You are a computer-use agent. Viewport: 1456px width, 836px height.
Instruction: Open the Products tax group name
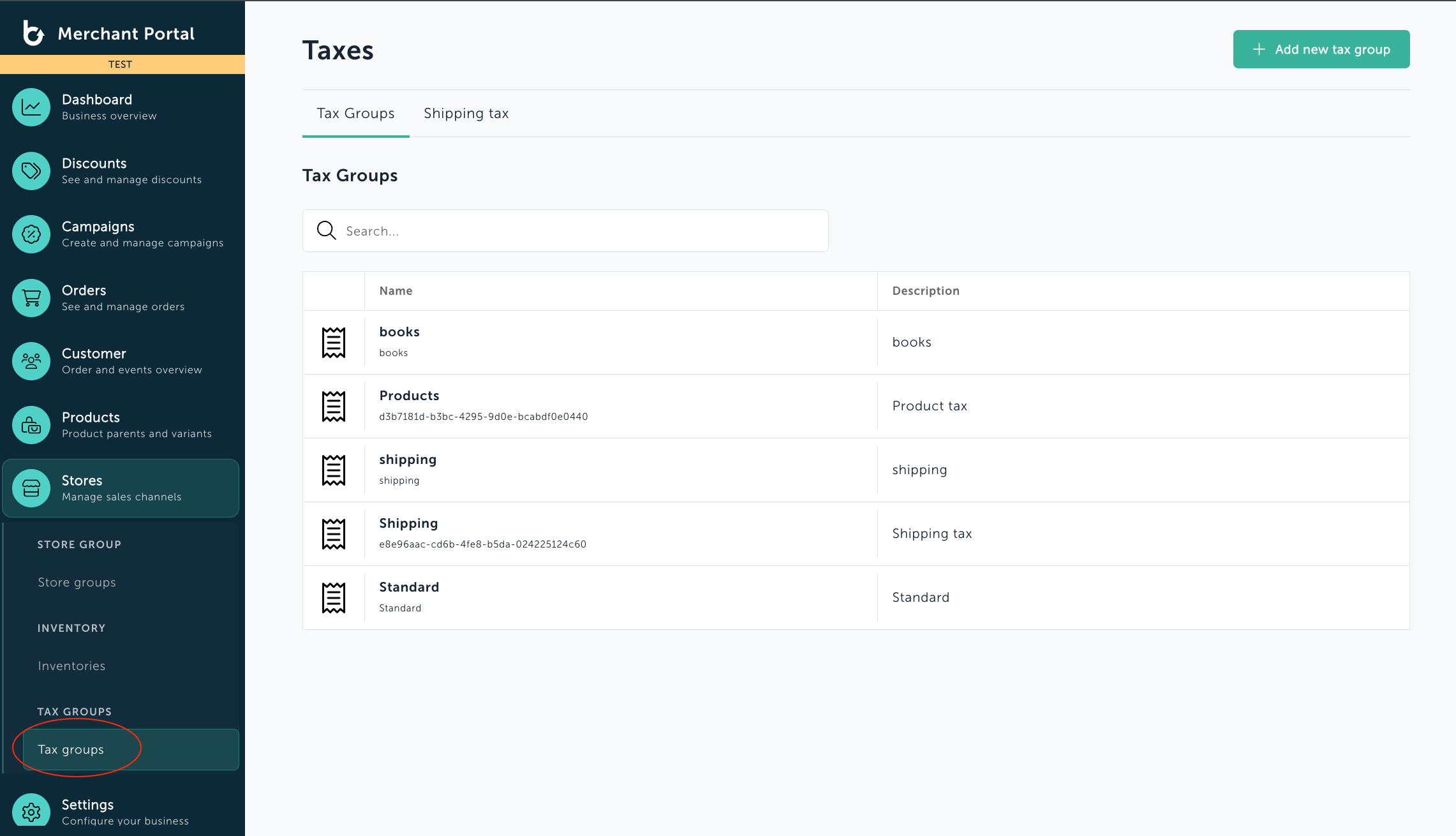(409, 396)
